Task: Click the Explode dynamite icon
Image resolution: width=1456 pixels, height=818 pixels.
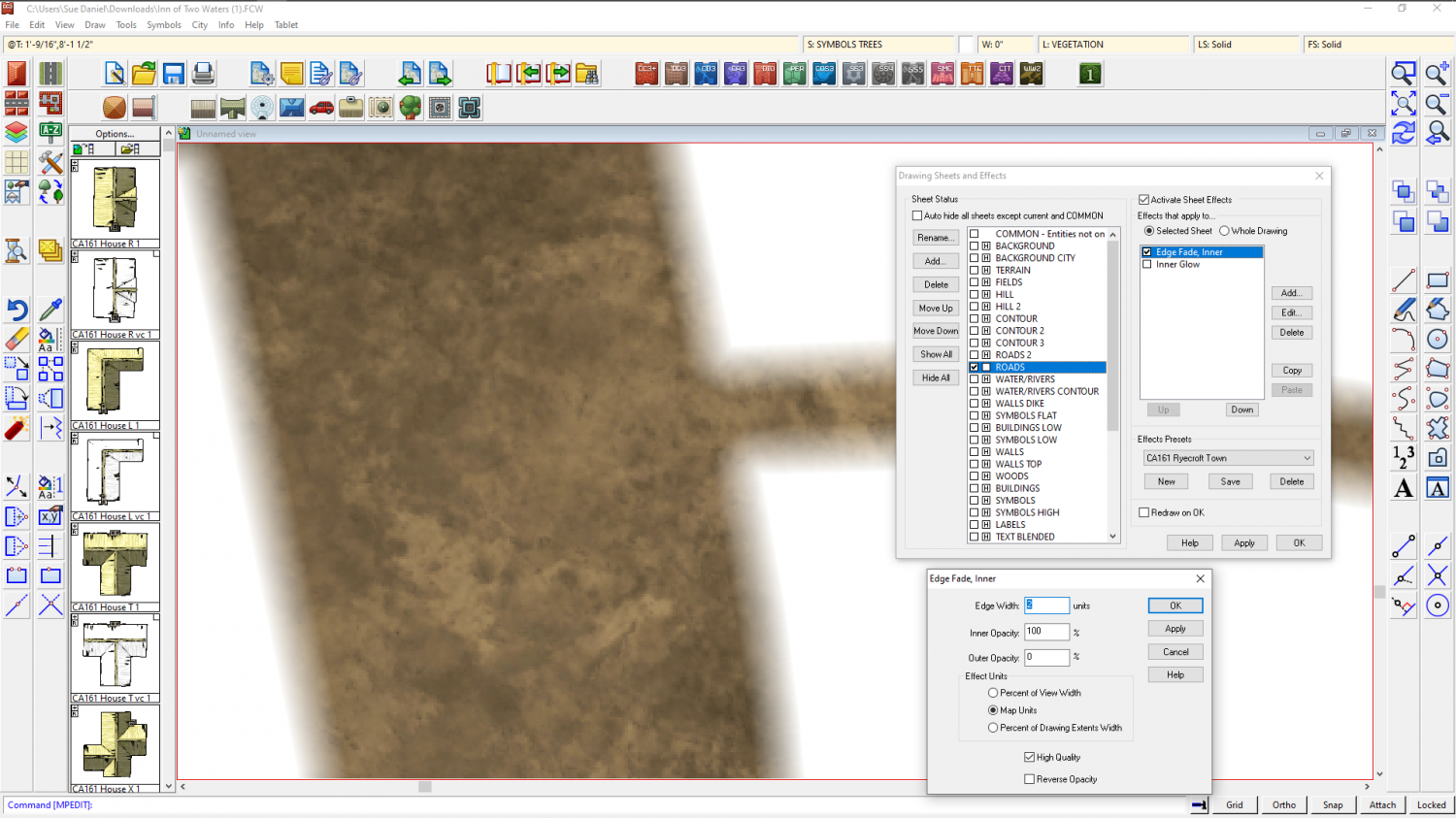Action: 17,428
